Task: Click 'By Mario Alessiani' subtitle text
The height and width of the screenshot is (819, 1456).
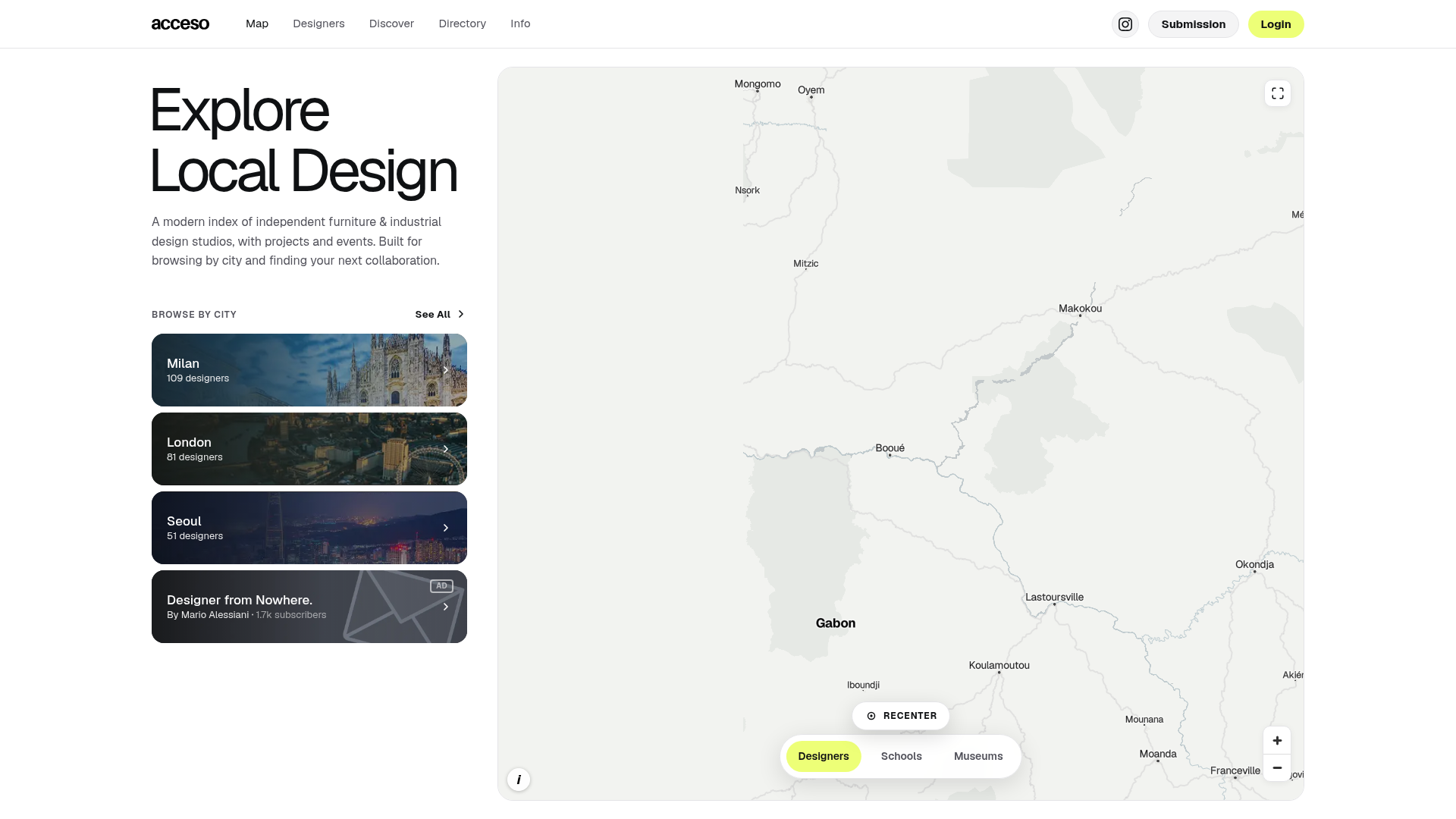Action: tap(208, 615)
